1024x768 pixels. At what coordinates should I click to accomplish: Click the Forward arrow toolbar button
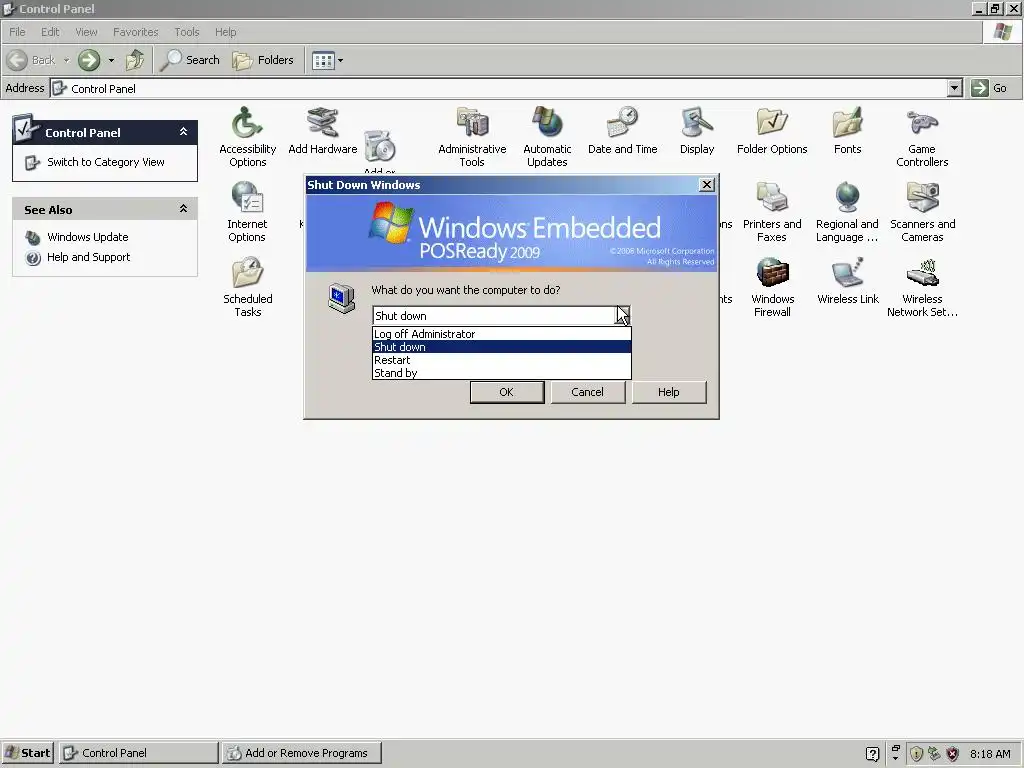[89, 60]
